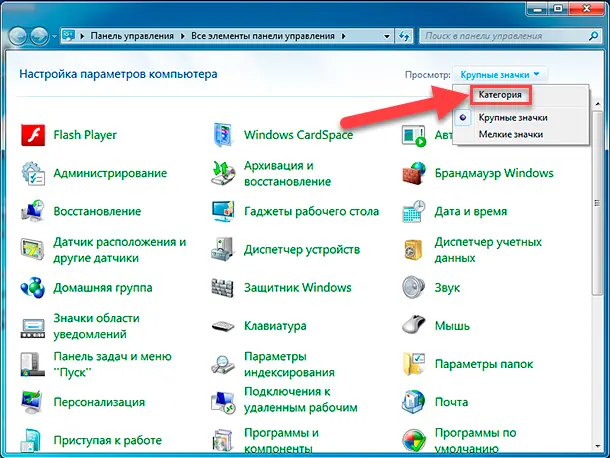Click the Диспетчер устройств icon

pos(223,249)
